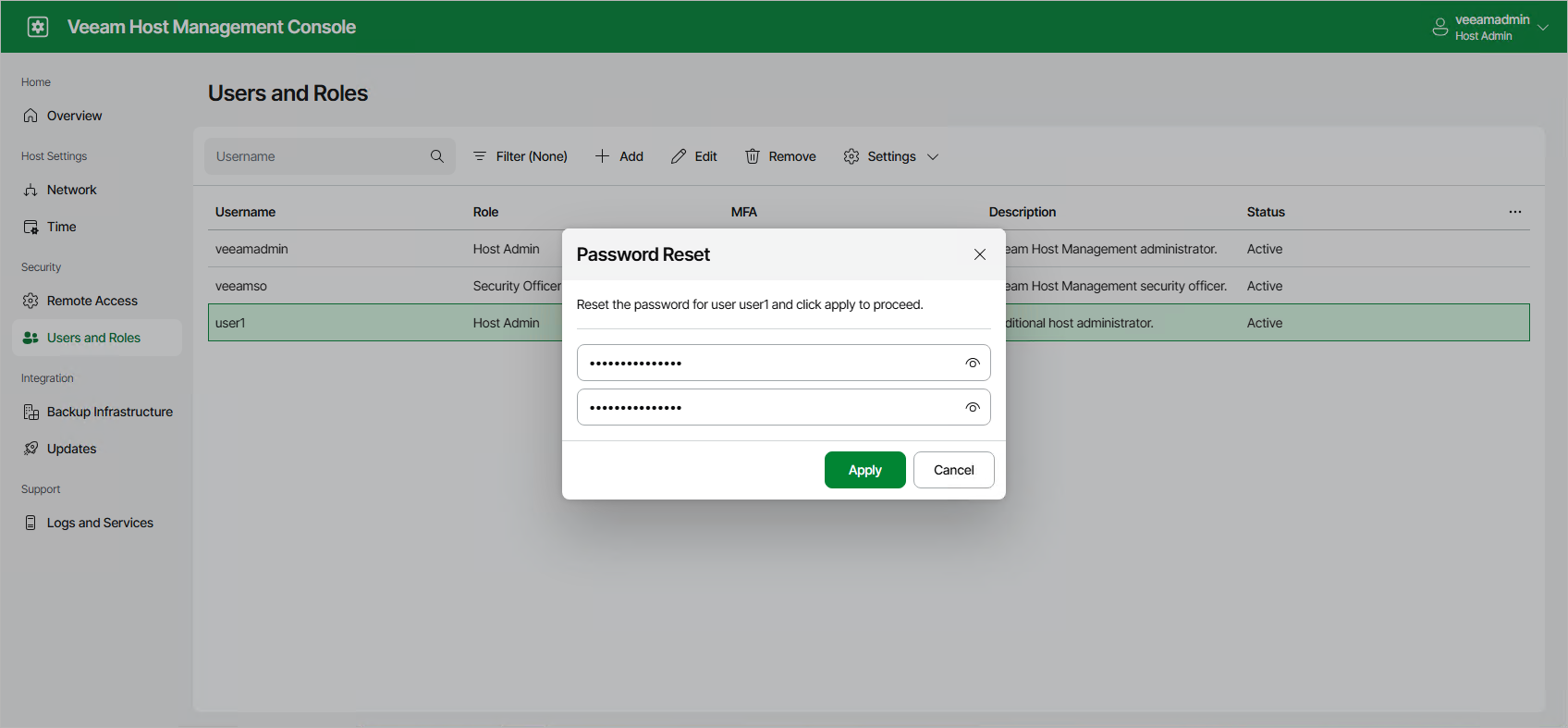
Task: Open Backup Infrastructure icon in sidebar
Action: pyautogui.click(x=31, y=412)
